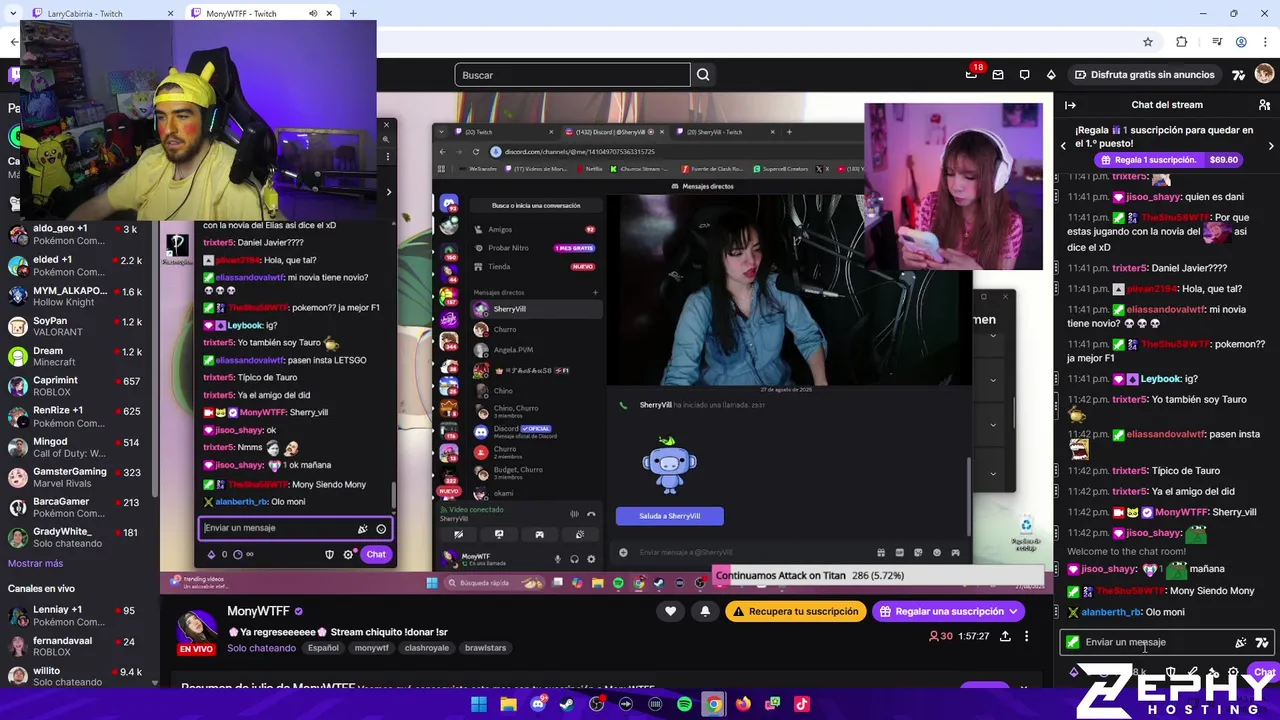Click Solo chateando category link under title
The image size is (1280, 720).
pos(261,648)
